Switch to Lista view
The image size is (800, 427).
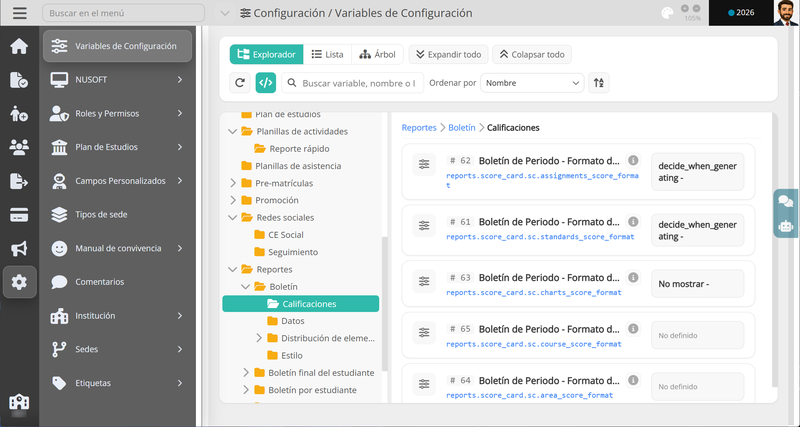(x=328, y=55)
